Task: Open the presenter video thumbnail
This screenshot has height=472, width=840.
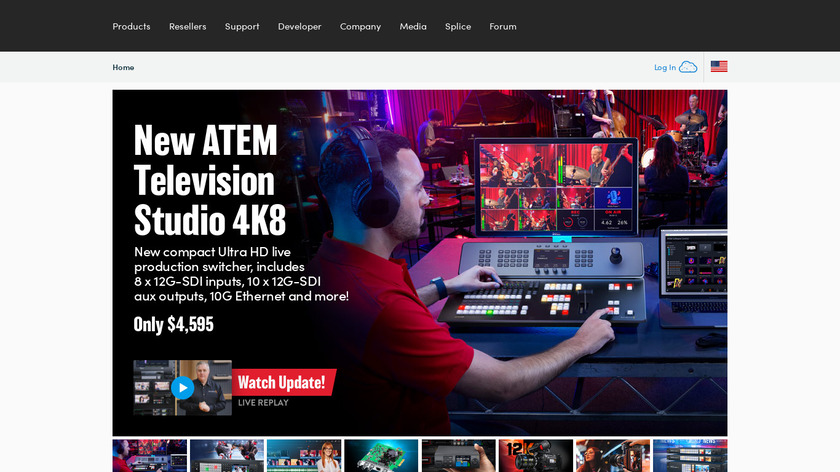Action: (x=183, y=387)
